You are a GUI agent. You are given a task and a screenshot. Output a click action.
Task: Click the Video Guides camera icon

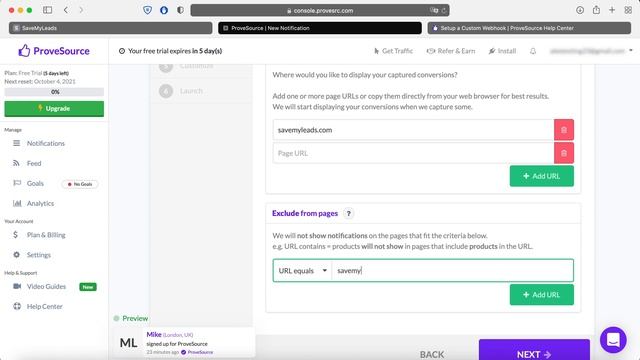[17, 287]
